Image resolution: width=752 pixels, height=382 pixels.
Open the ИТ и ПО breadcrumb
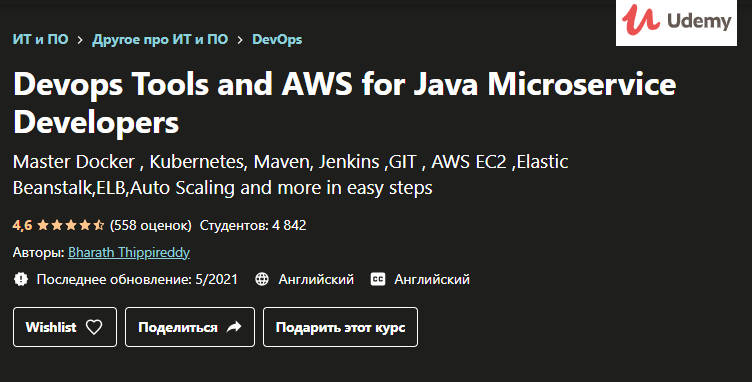click(x=41, y=39)
